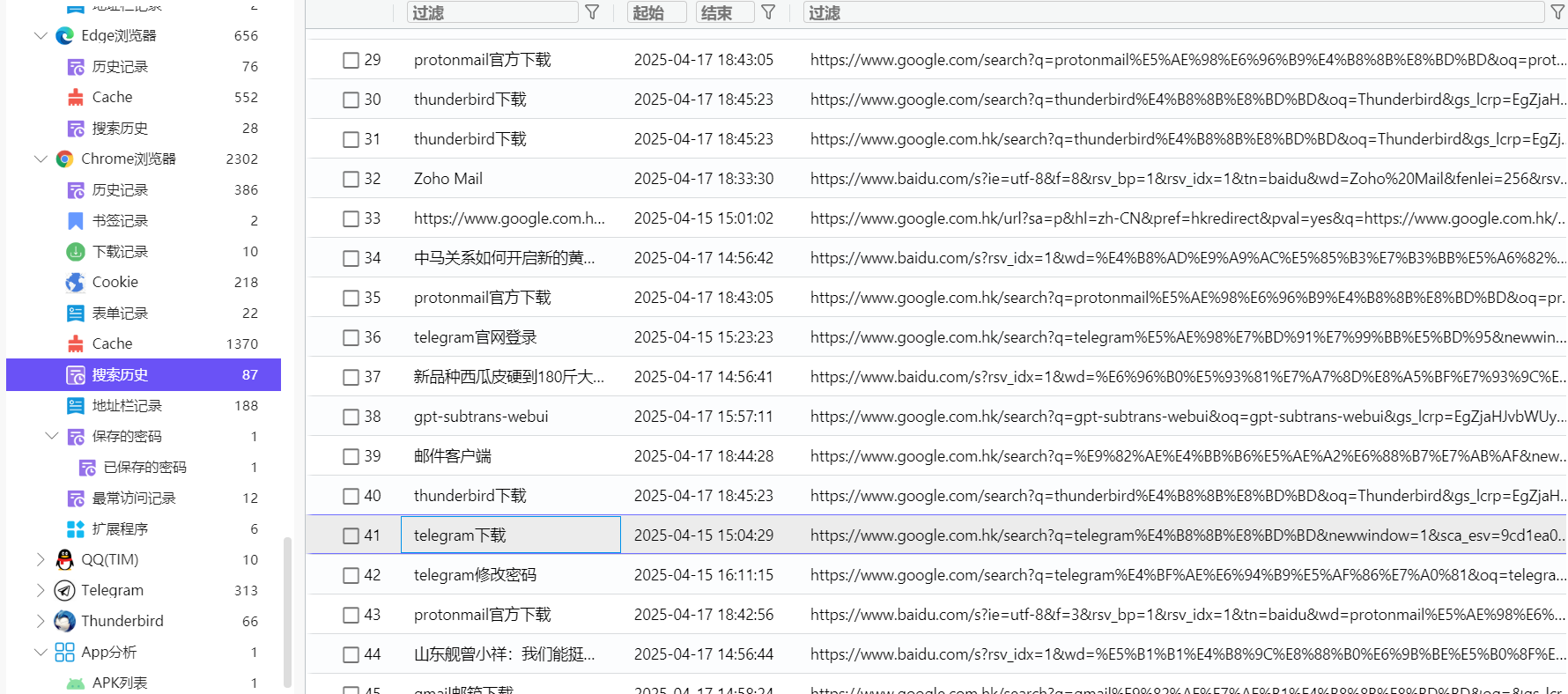Click the 结束 end date field
Viewport: 1568px width, 694px height.
tap(725, 12)
